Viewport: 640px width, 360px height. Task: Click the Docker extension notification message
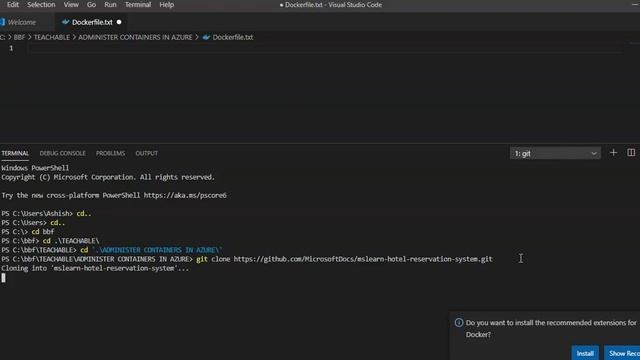pos(551,329)
